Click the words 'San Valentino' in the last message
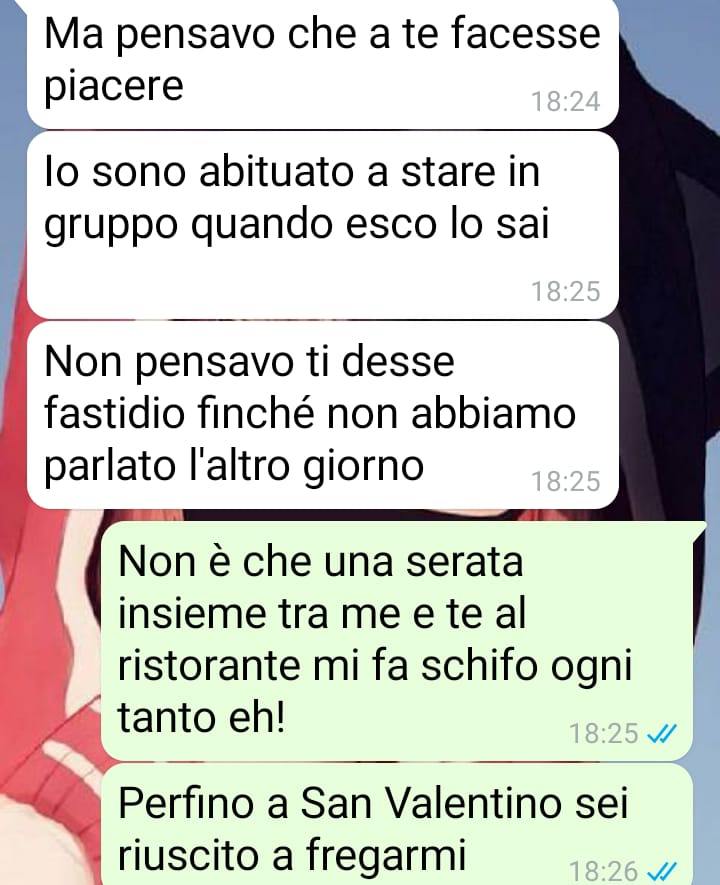Viewport: 720px width, 885px height. pos(431,803)
